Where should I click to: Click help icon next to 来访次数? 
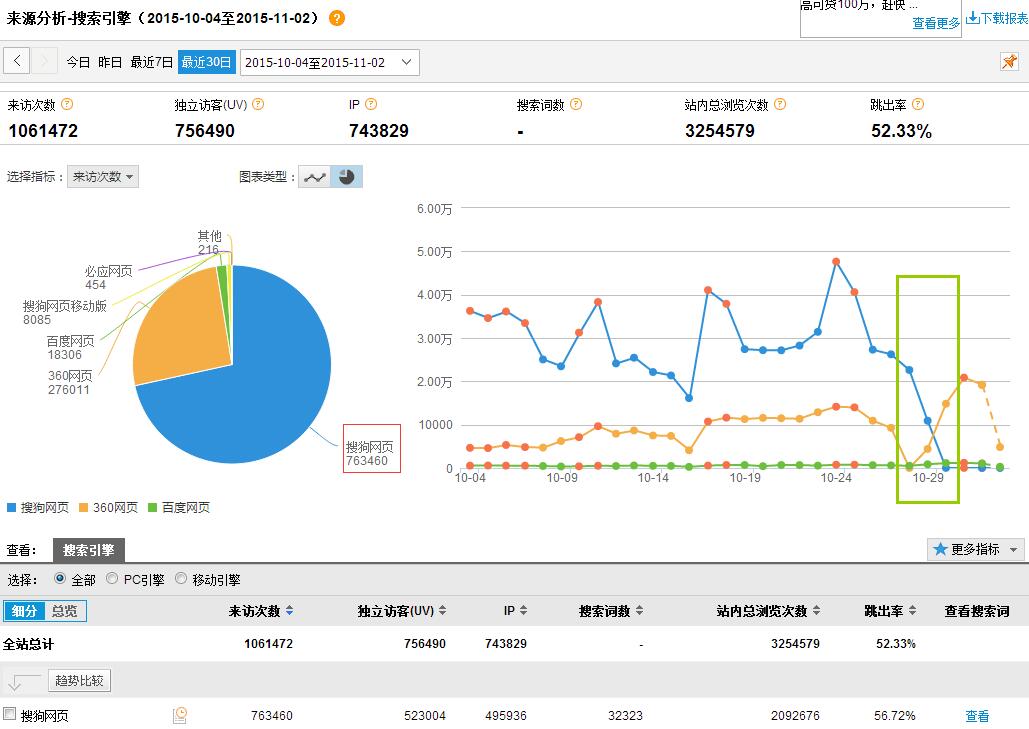point(67,104)
